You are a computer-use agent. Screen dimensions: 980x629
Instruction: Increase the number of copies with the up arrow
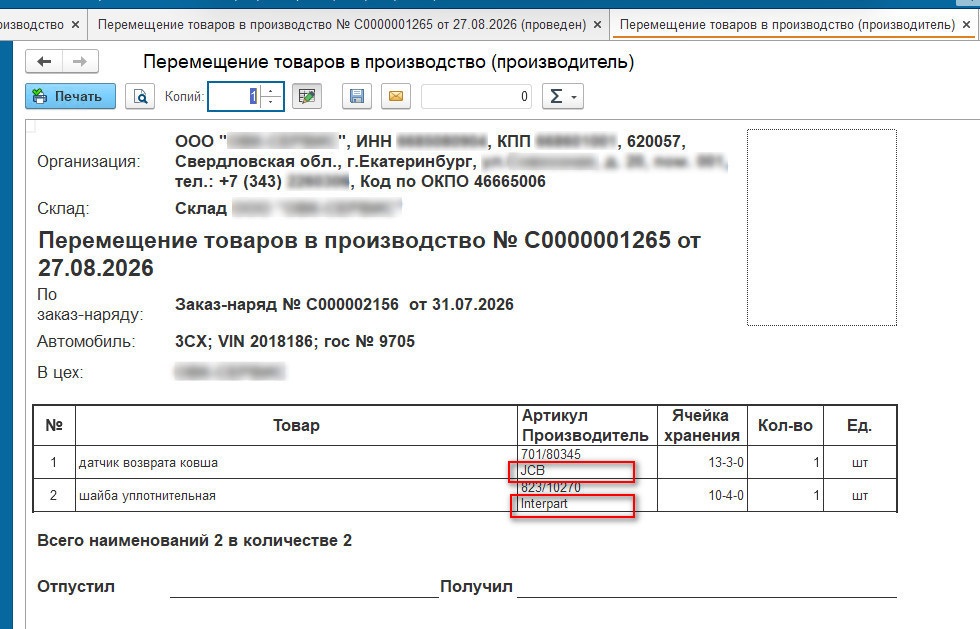click(x=271, y=91)
